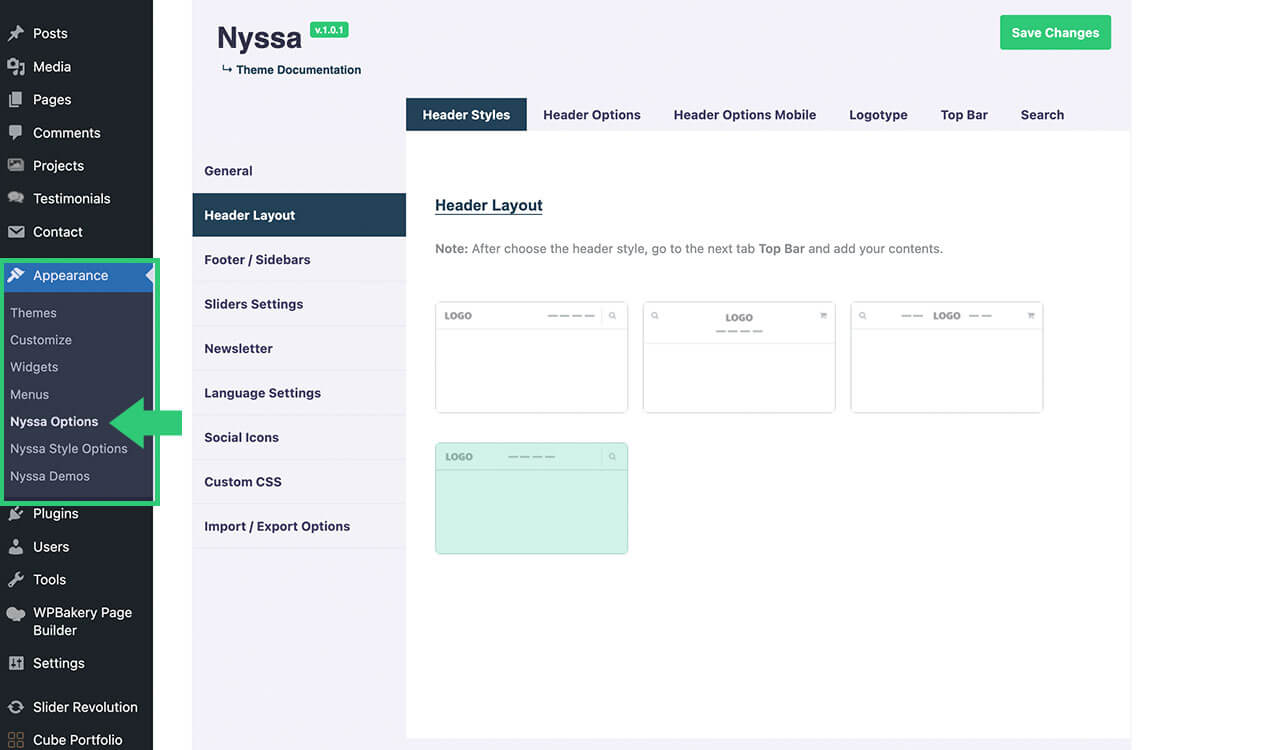The image size is (1265, 750).
Task: Open the Logotype tab
Action: [x=878, y=115]
